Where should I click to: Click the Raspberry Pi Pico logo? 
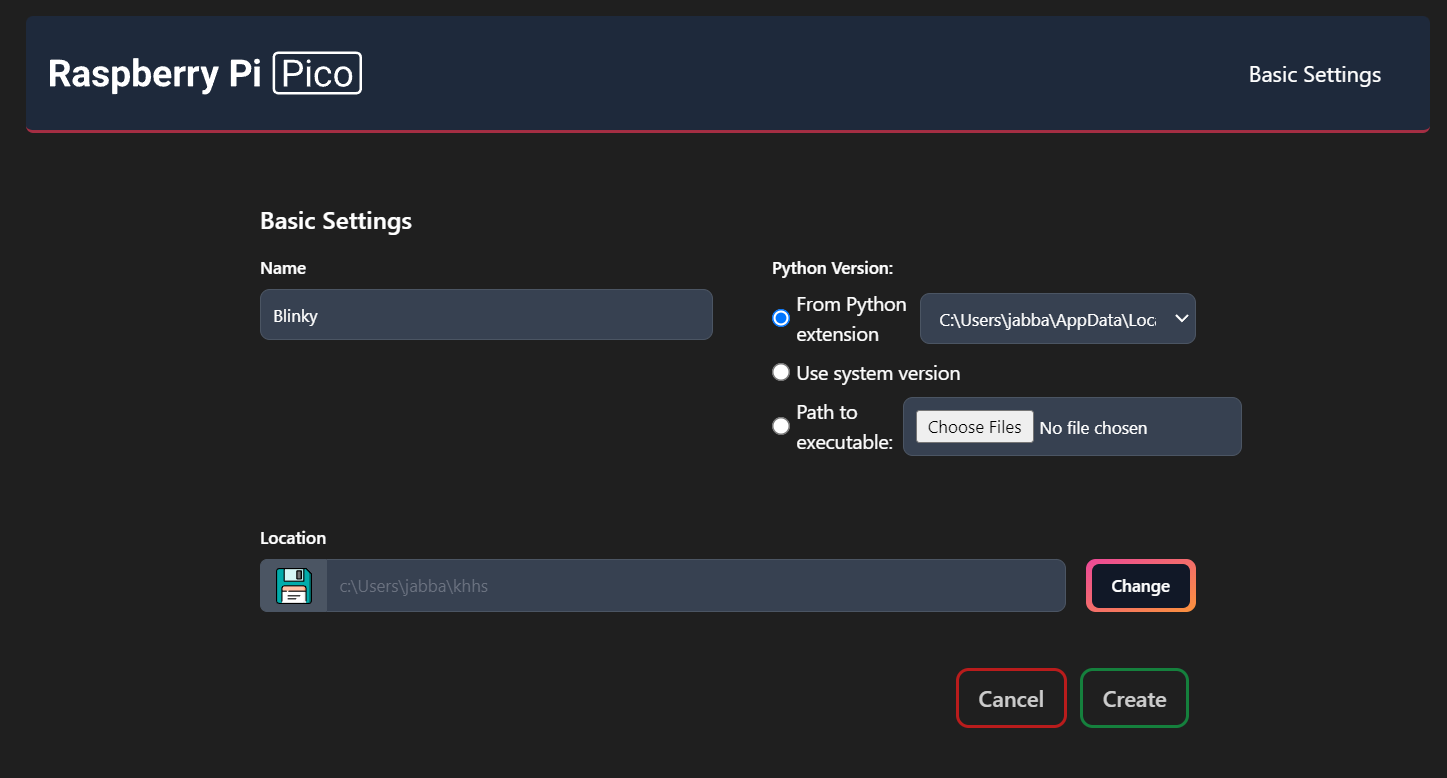205,74
